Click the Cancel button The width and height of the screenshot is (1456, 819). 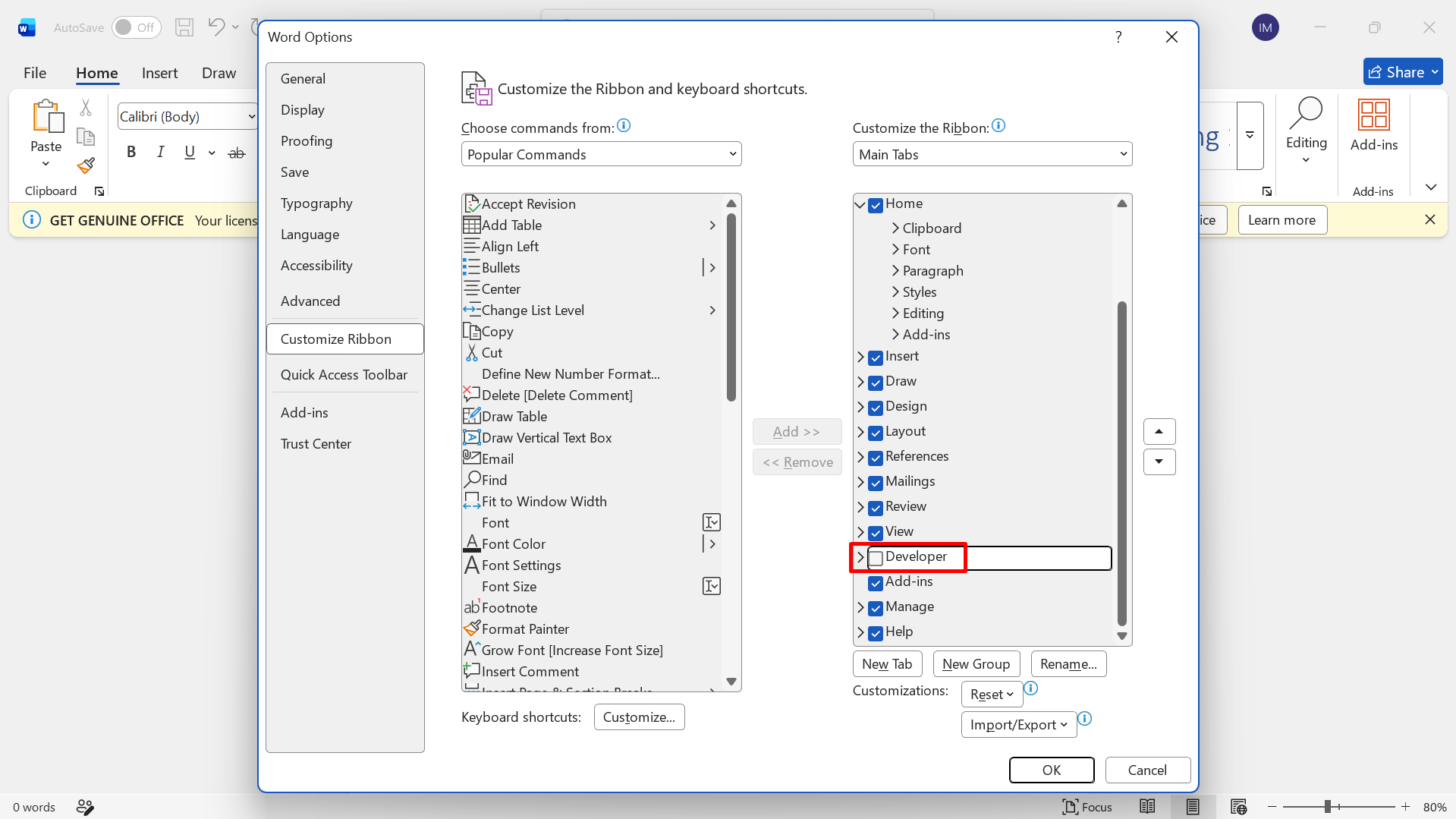[x=1147, y=770]
